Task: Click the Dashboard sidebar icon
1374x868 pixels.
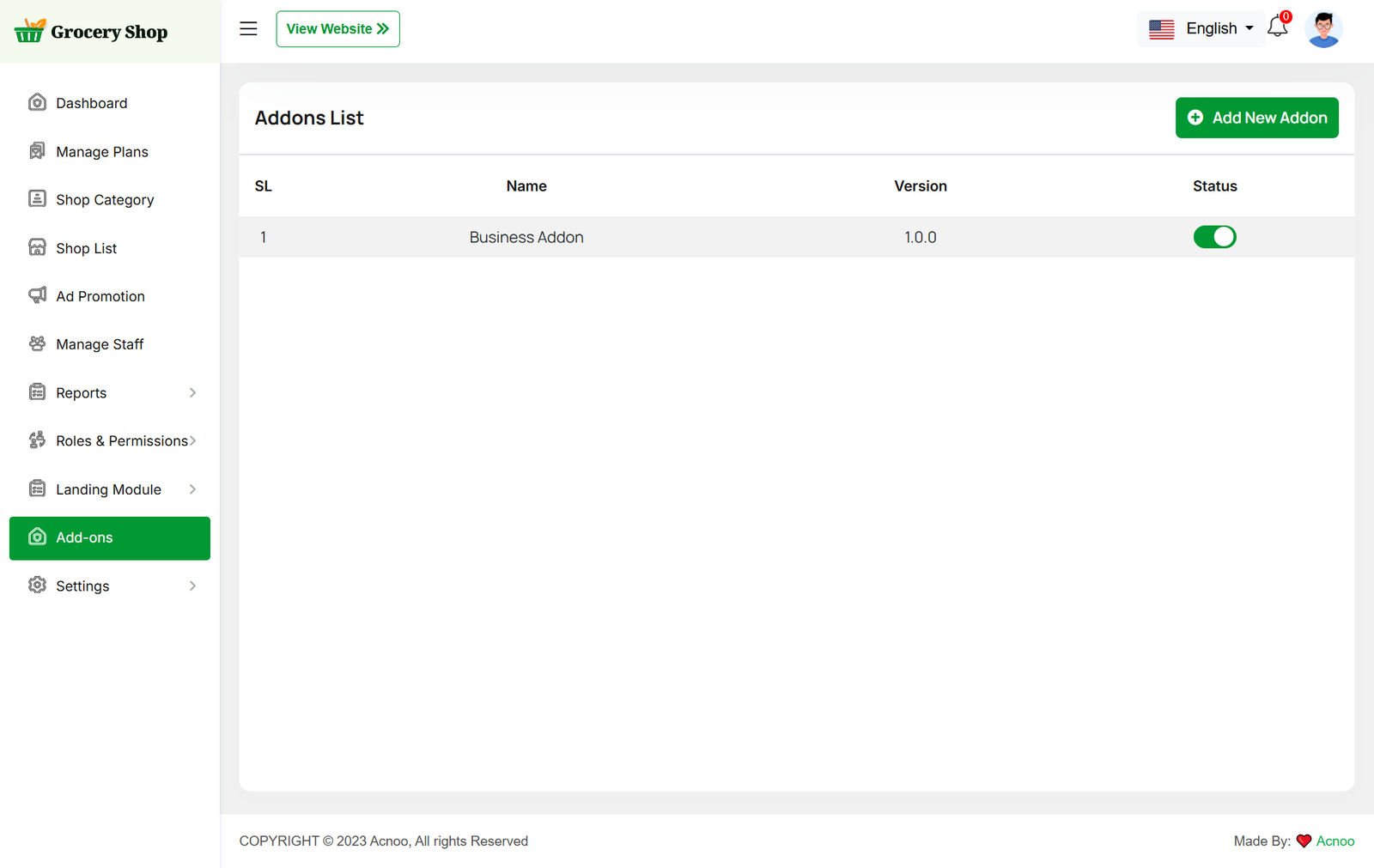Action: 37,103
